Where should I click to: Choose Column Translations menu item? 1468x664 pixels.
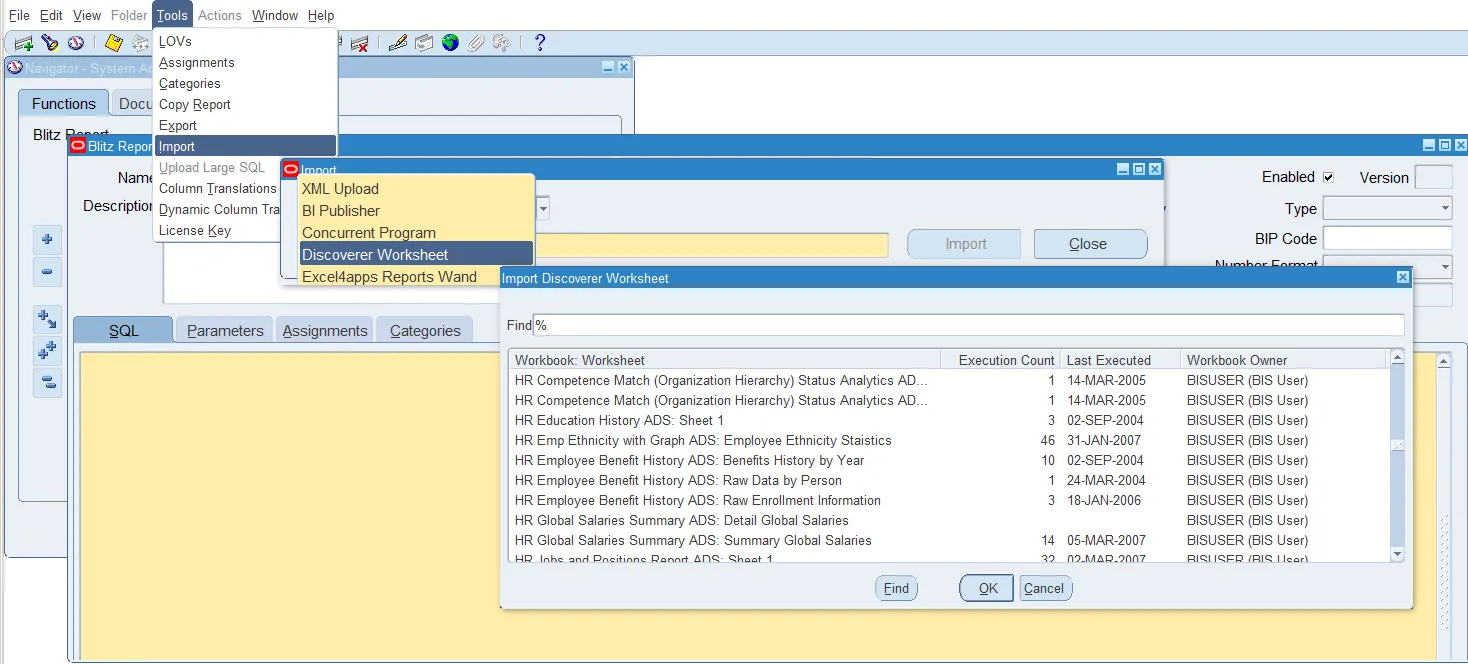click(x=217, y=188)
